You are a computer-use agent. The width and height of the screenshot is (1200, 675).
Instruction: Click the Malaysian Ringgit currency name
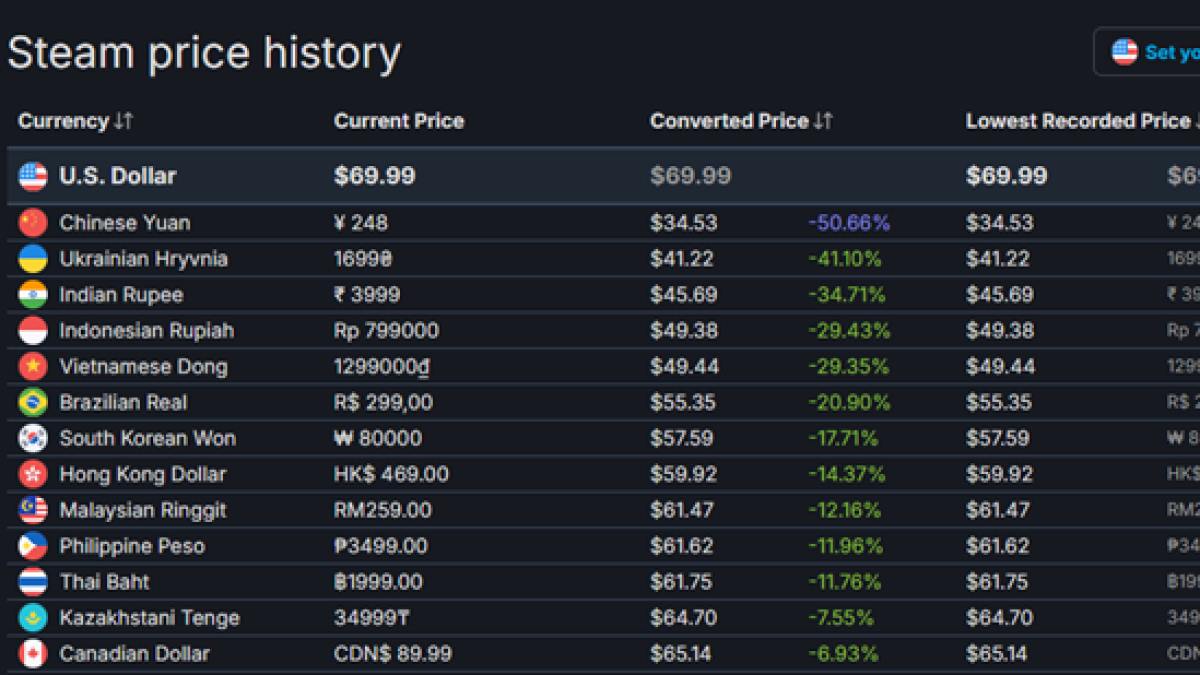click(x=142, y=511)
